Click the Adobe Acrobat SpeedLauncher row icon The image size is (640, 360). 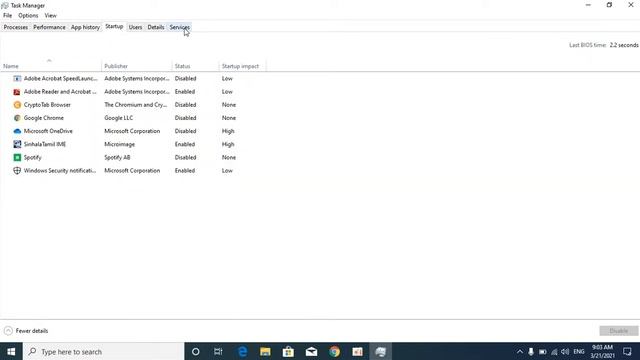[x=17, y=78]
